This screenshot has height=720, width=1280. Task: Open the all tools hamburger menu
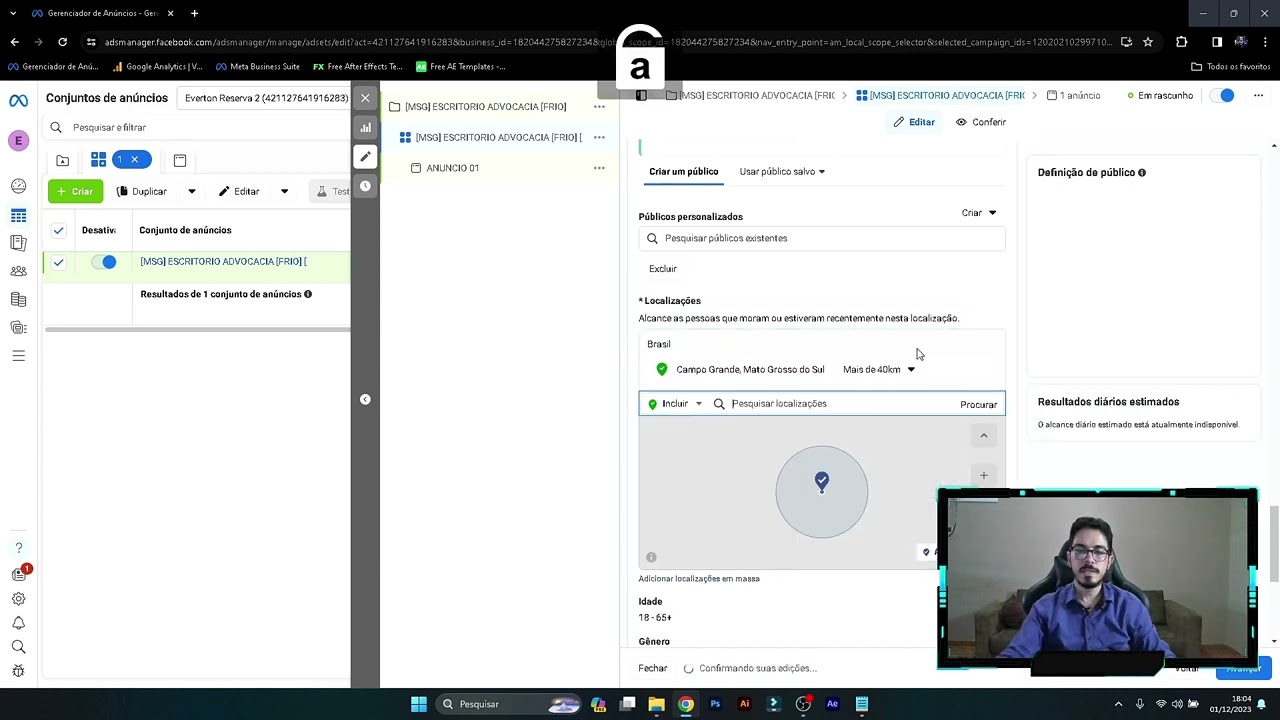pyautogui.click(x=18, y=355)
